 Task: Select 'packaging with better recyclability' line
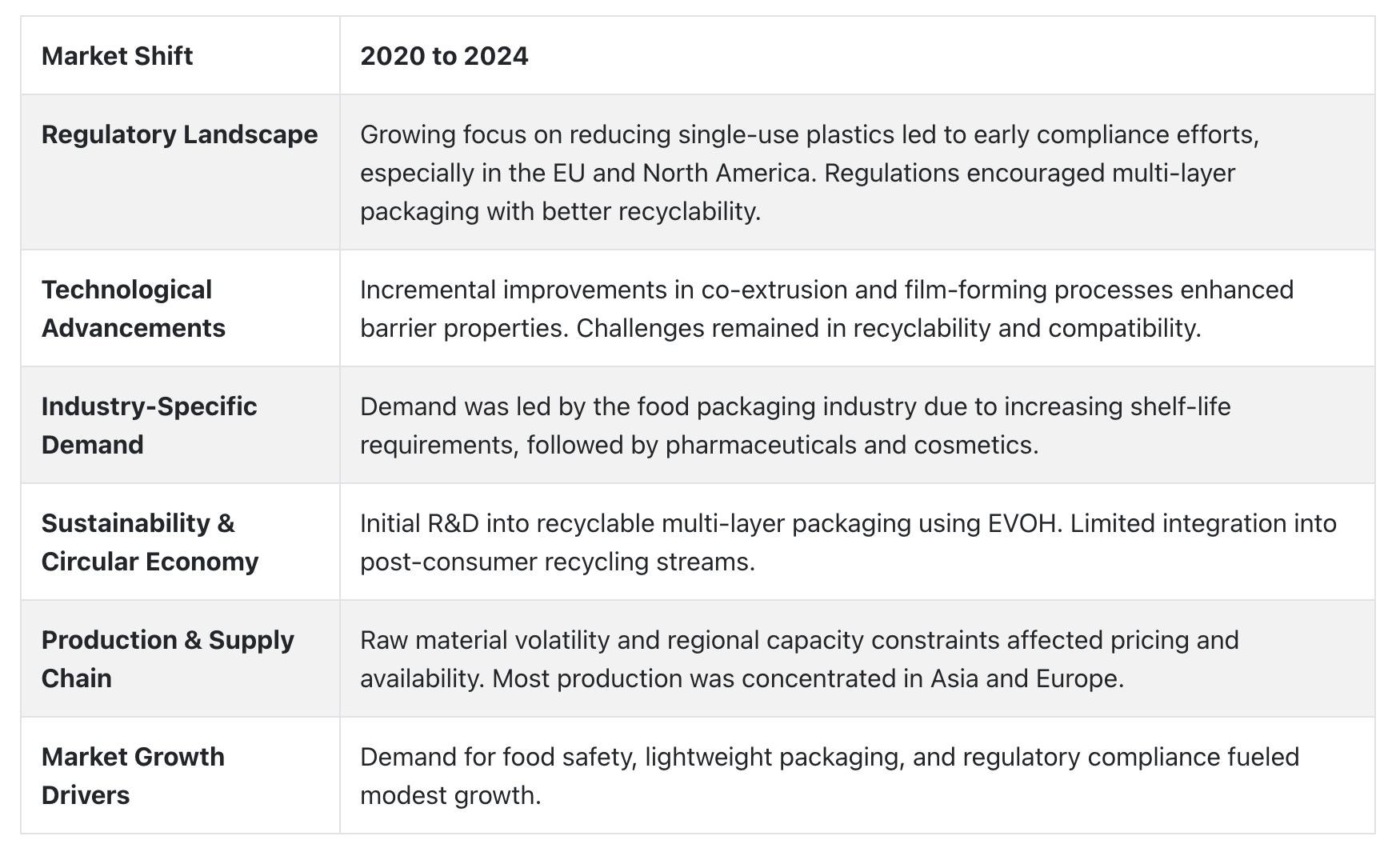coord(560,211)
